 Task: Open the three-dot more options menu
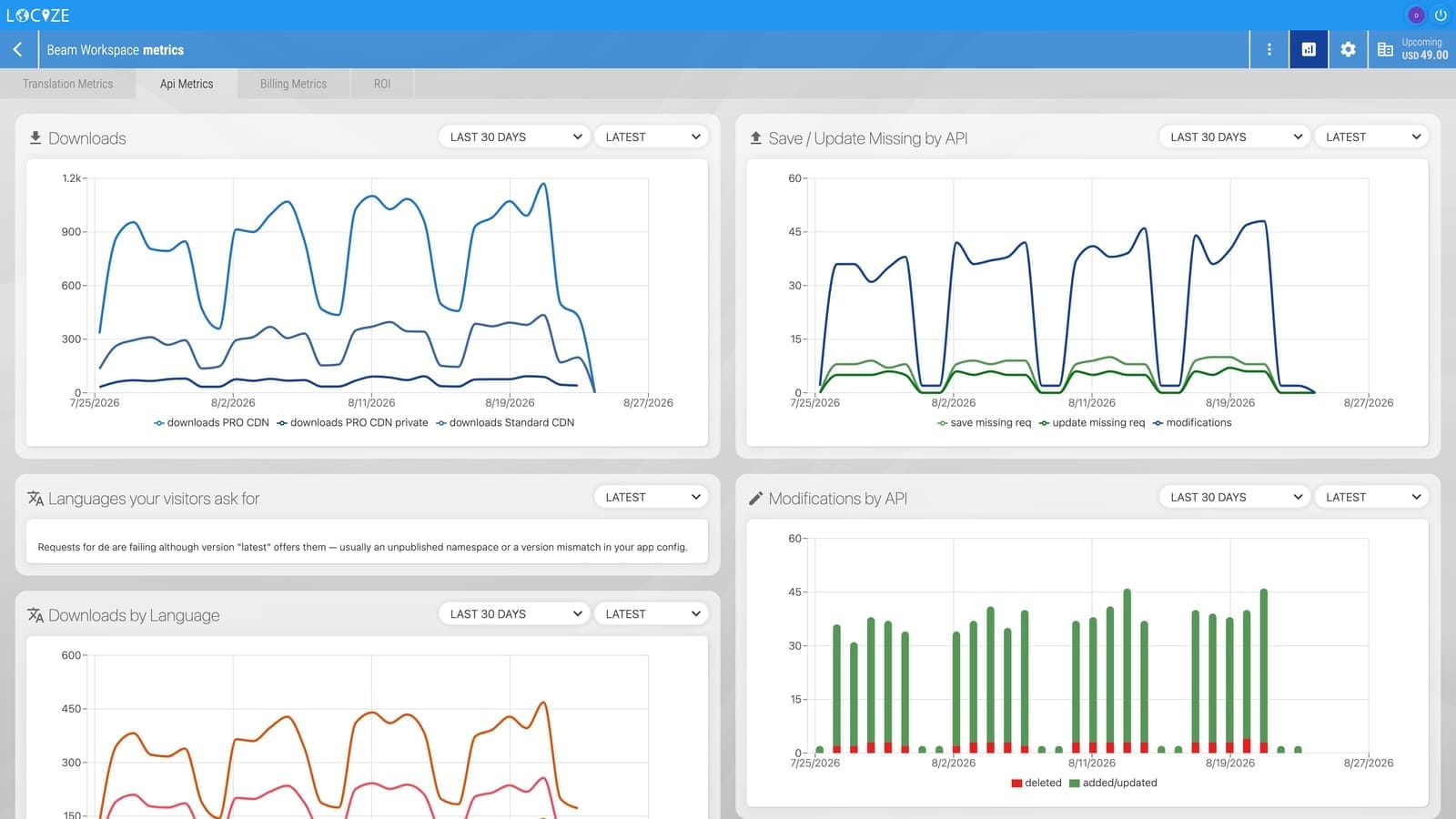coord(1269,50)
